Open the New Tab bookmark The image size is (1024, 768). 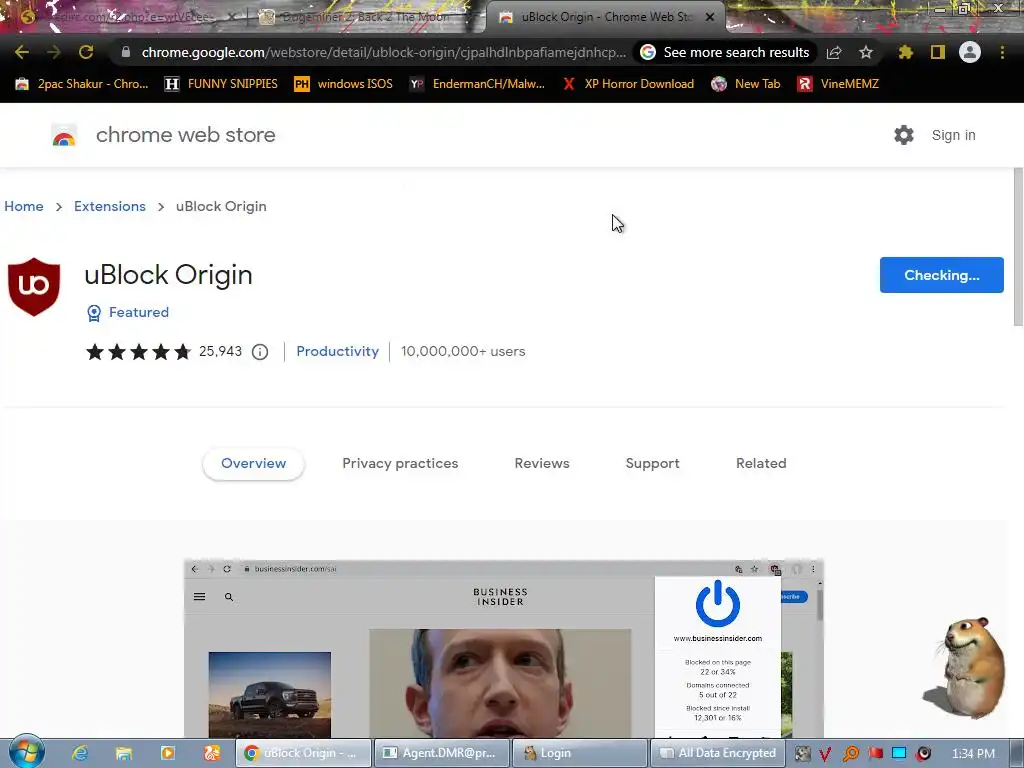(746, 84)
